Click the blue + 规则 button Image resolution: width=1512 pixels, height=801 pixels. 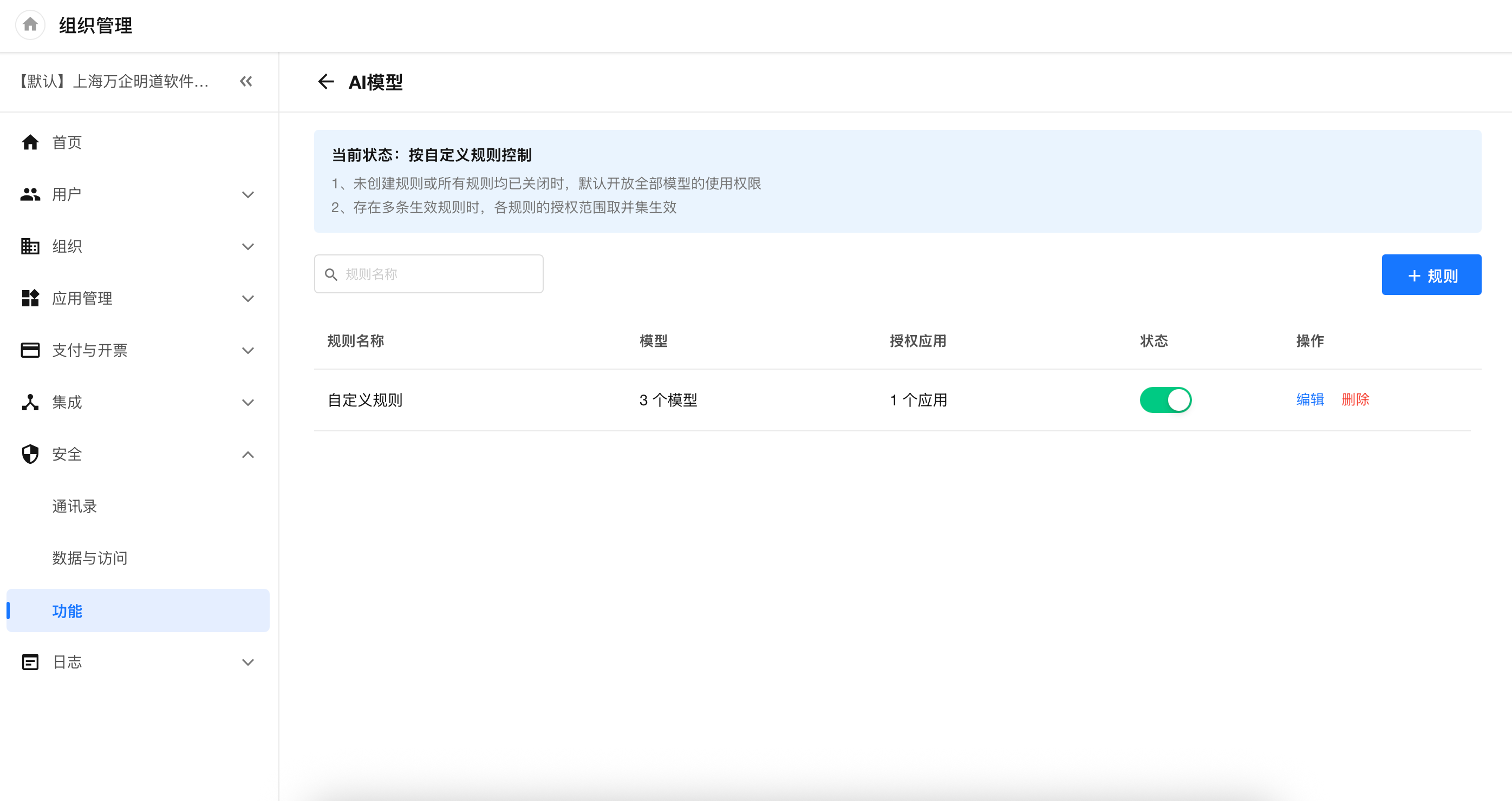coord(1431,274)
